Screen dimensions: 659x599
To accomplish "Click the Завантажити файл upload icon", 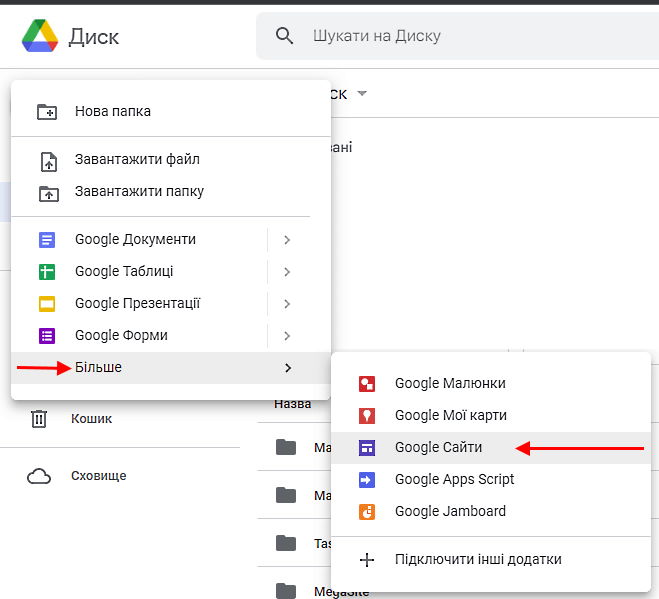I will coord(49,162).
